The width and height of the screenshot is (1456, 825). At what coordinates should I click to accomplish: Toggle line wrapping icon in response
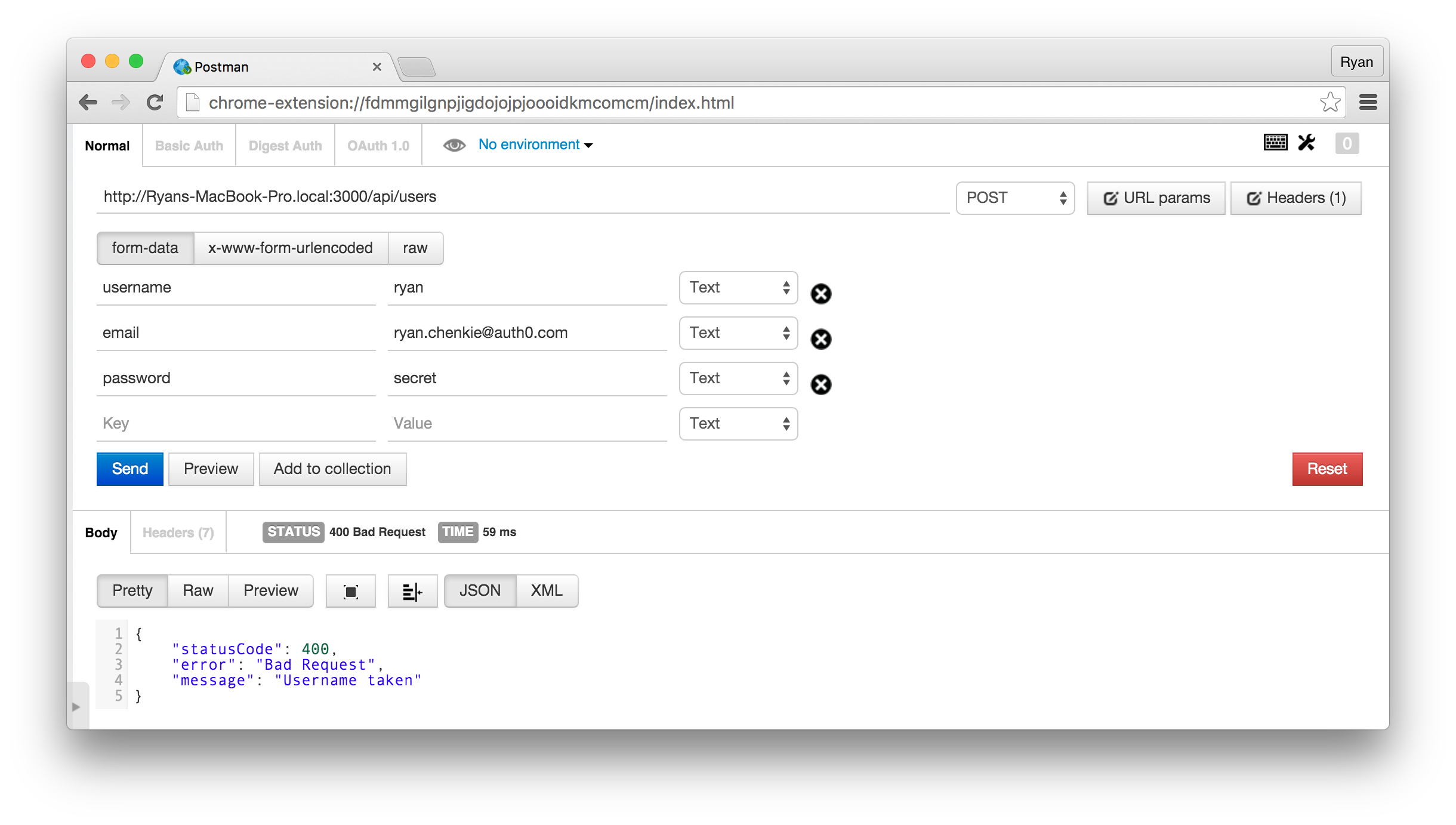(412, 592)
